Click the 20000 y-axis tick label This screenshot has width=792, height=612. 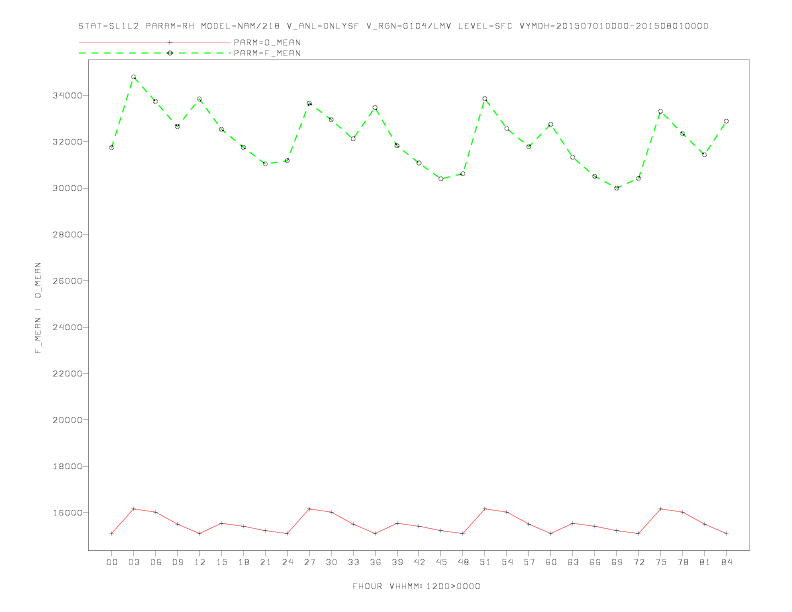tap(67, 420)
